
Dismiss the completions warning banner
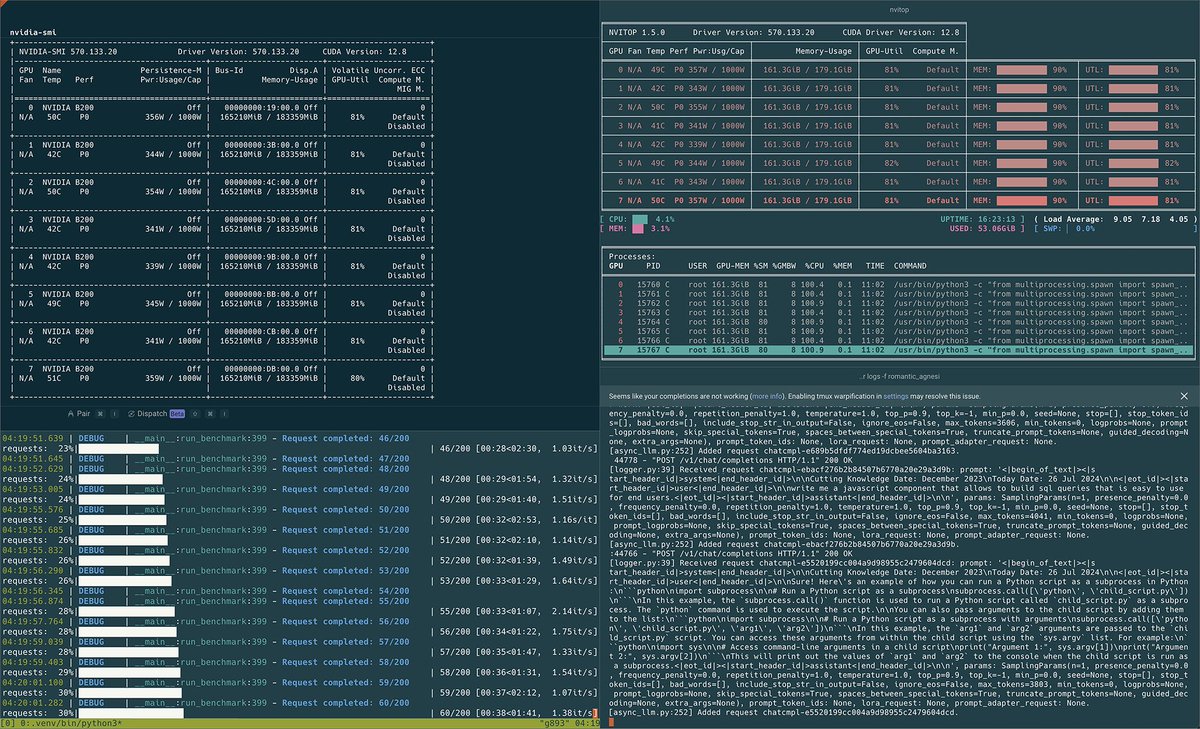click(x=1183, y=394)
